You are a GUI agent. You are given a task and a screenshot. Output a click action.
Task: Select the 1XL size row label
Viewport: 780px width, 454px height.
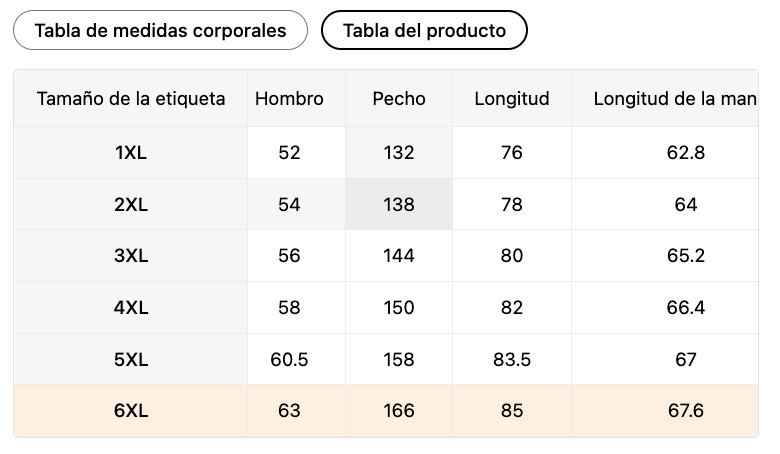click(x=131, y=153)
